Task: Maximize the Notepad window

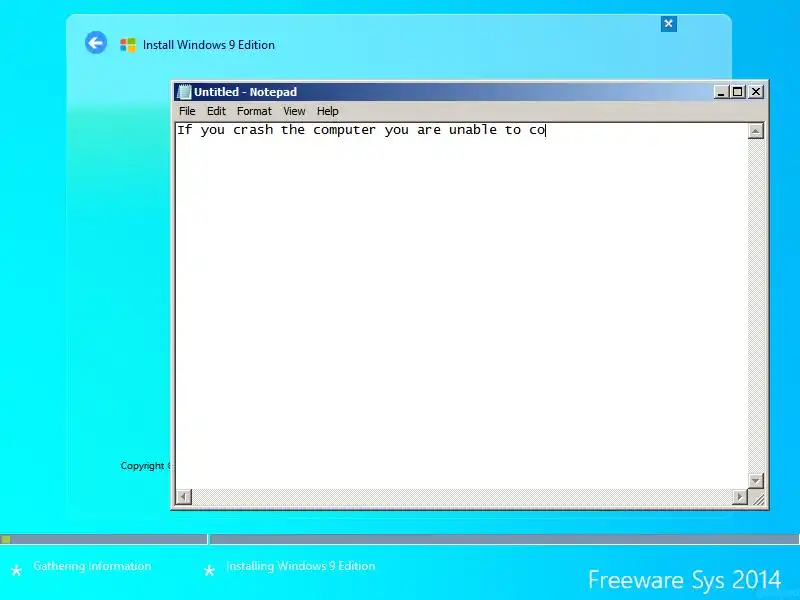Action: [x=738, y=92]
